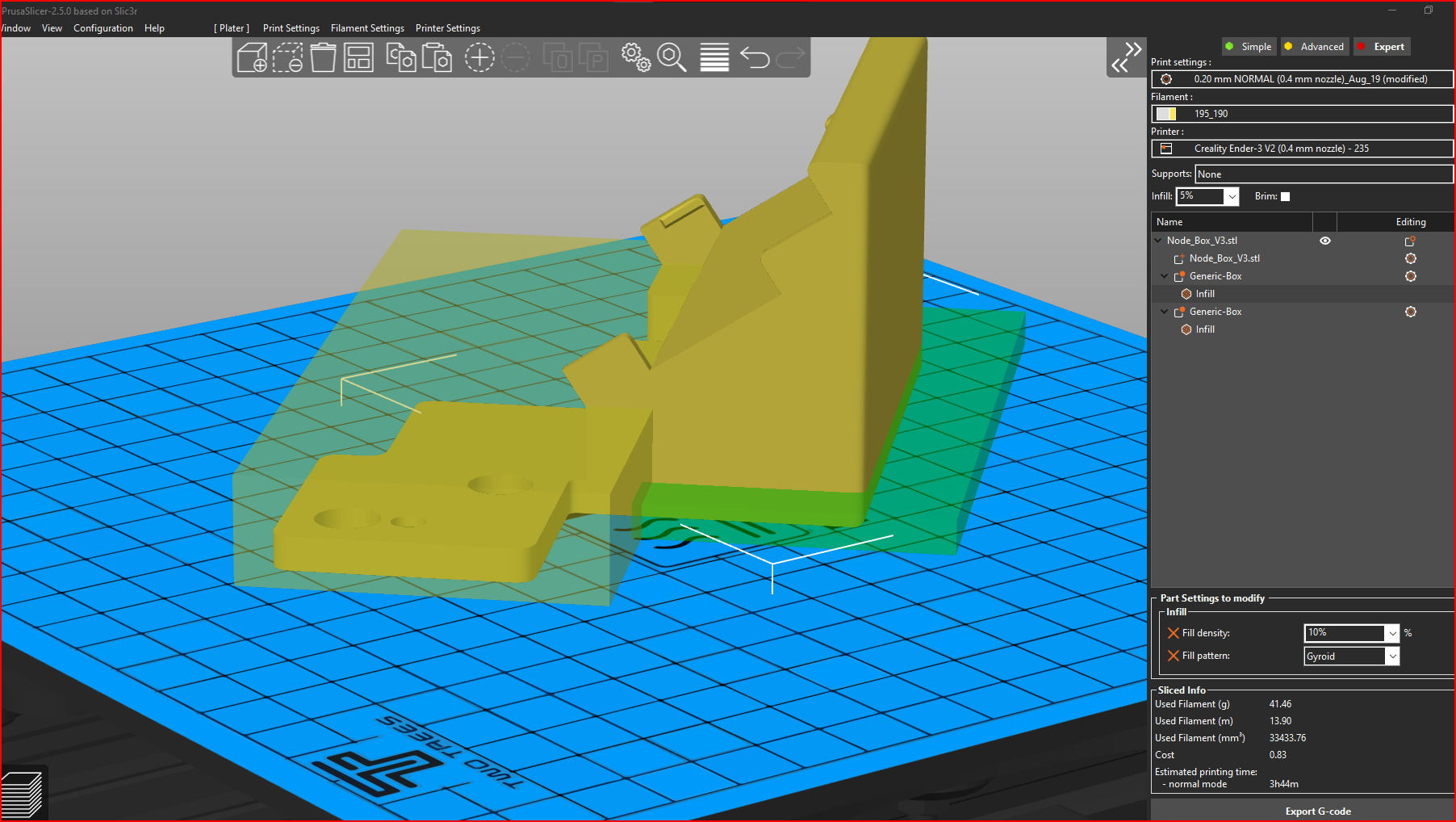Click settings icon on first Generic-Box row
1456x822 pixels.
pyautogui.click(x=1411, y=276)
